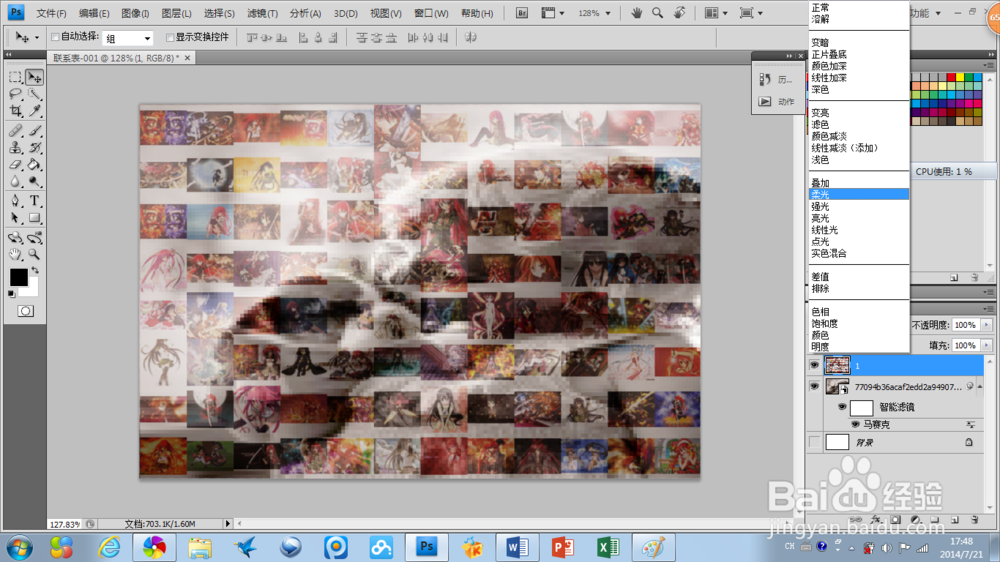The height and width of the screenshot is (562, 1000).
Task: Collapse smart object layer filter effects
Action: point(980,387)
